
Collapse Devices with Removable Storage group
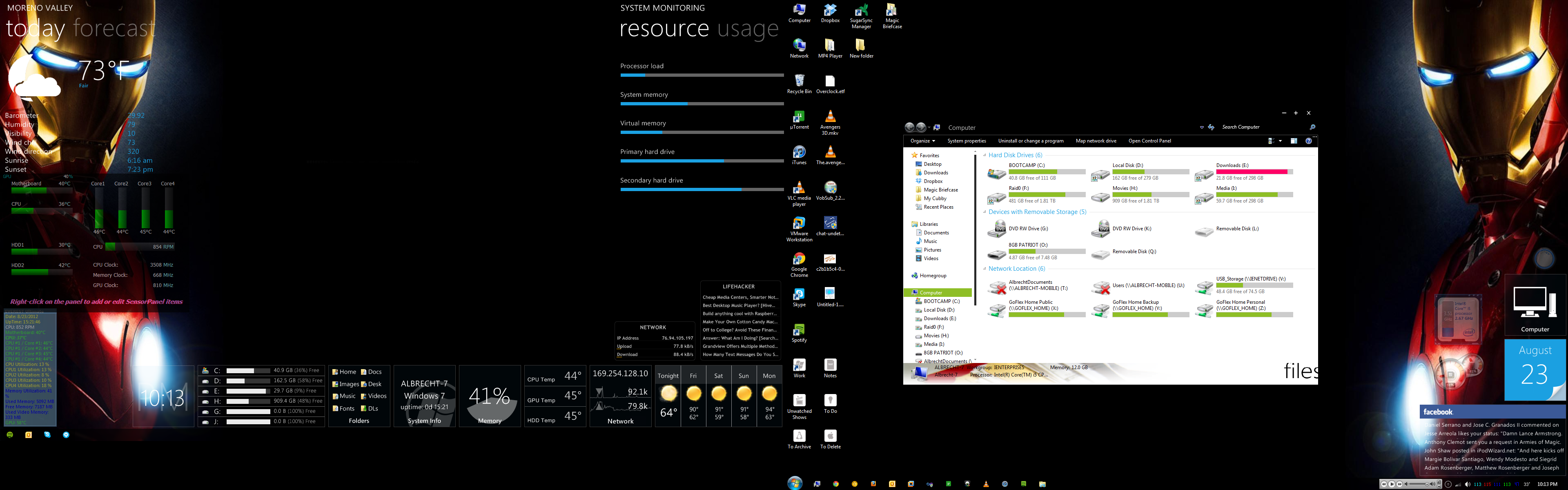pyautogui.click(x=985, y=212)
